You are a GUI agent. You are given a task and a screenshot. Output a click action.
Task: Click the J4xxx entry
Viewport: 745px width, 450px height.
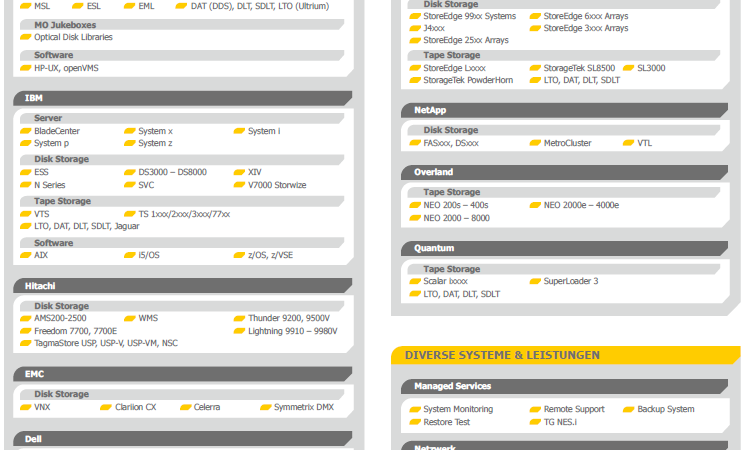[434, 28]
